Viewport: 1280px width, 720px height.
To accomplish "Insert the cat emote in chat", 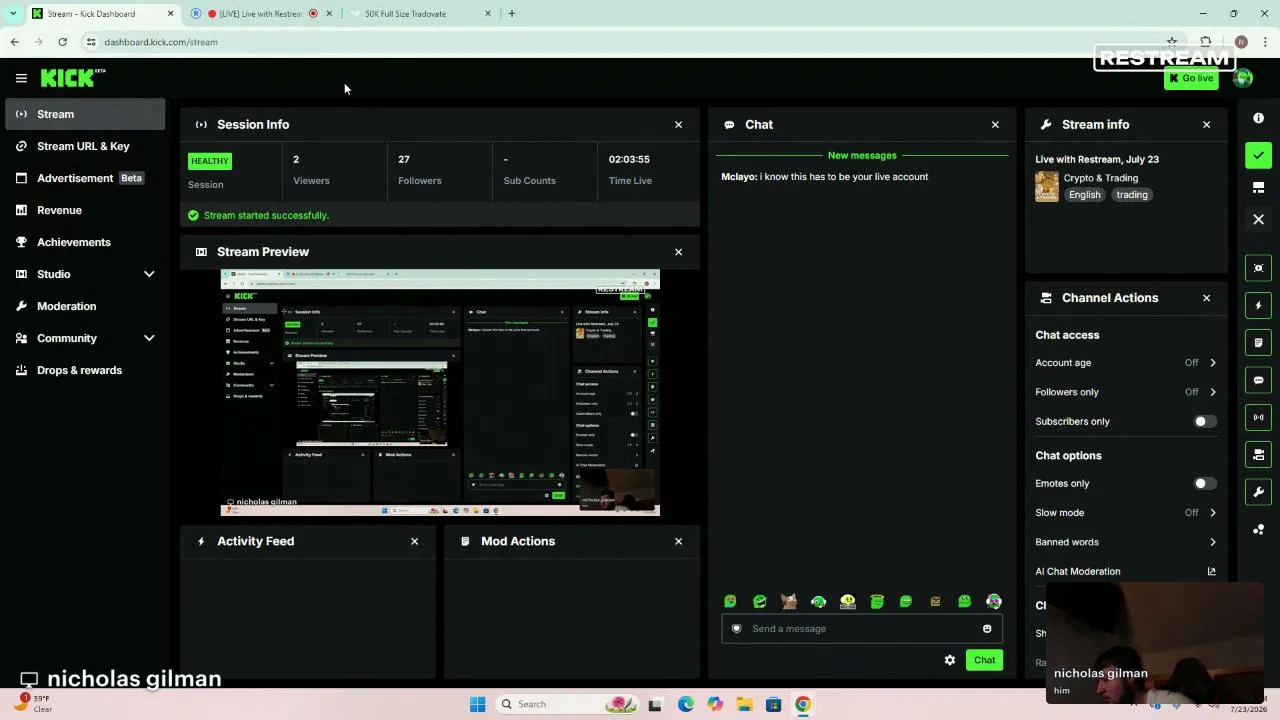I will coord(789,602).
